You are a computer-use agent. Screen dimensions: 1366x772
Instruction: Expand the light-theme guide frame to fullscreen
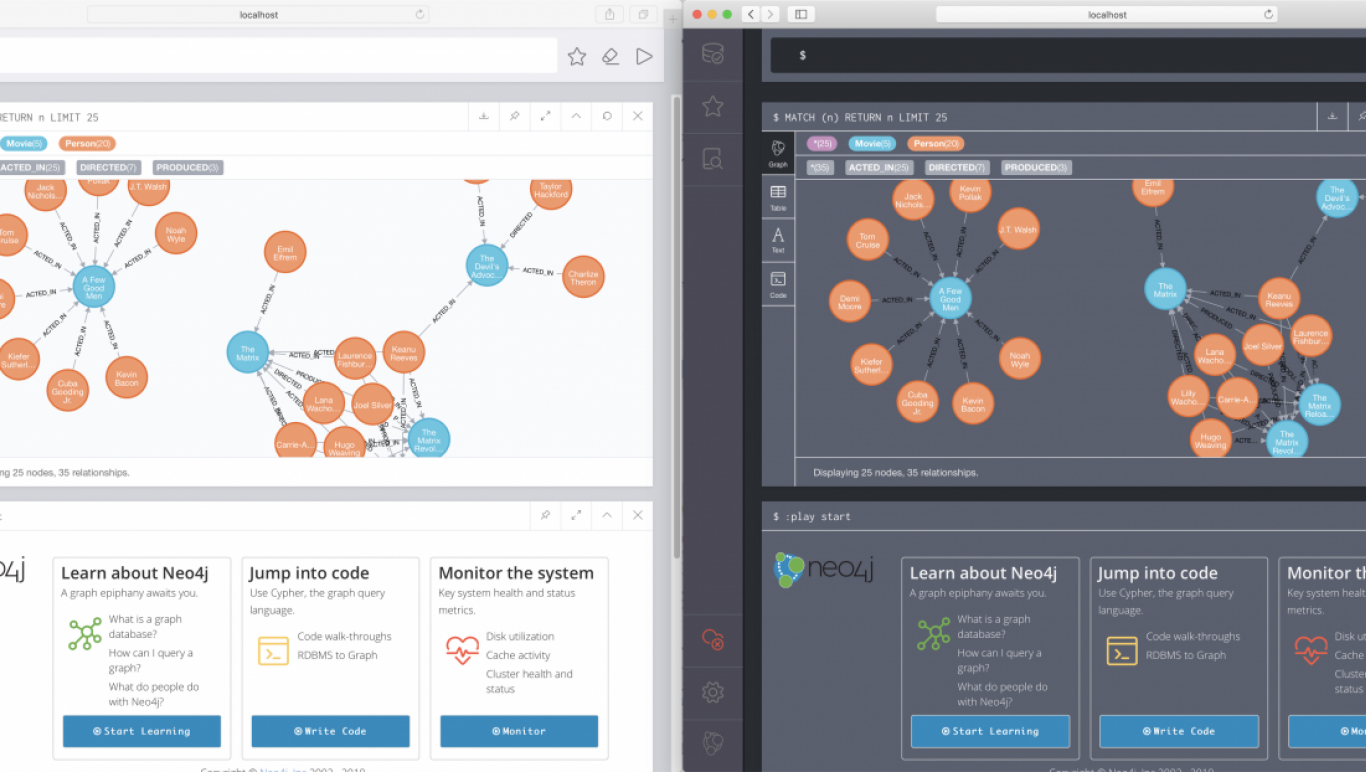[x=577, y=515]
